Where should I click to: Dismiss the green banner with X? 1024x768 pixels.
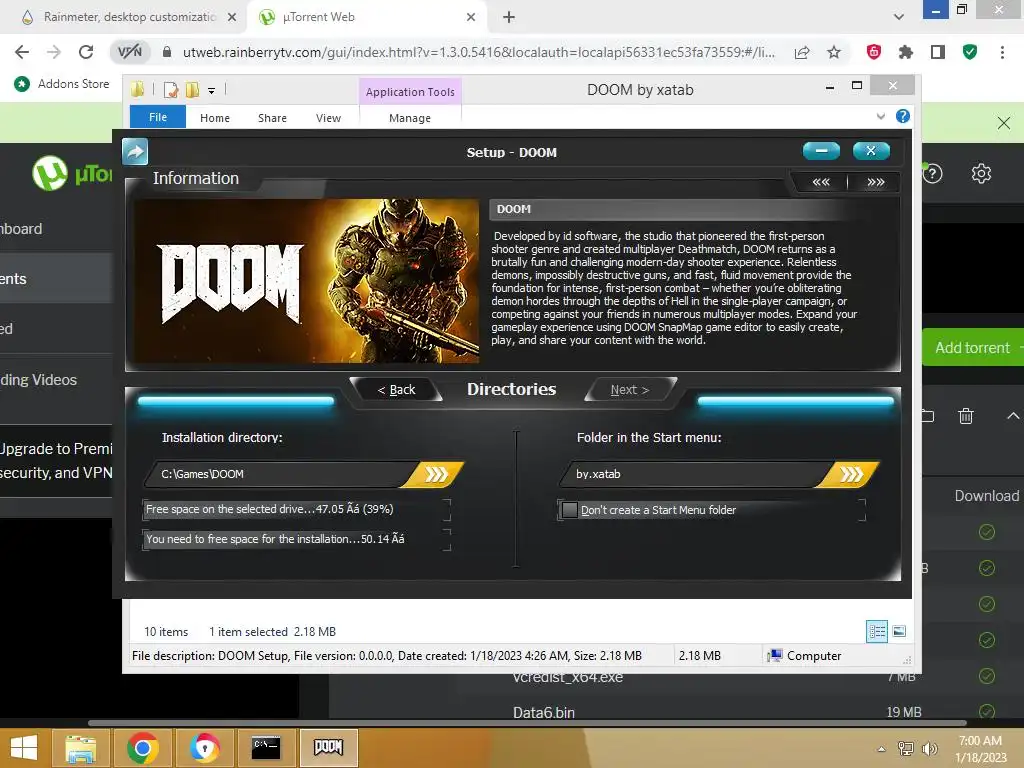[x=1004, y=123]
